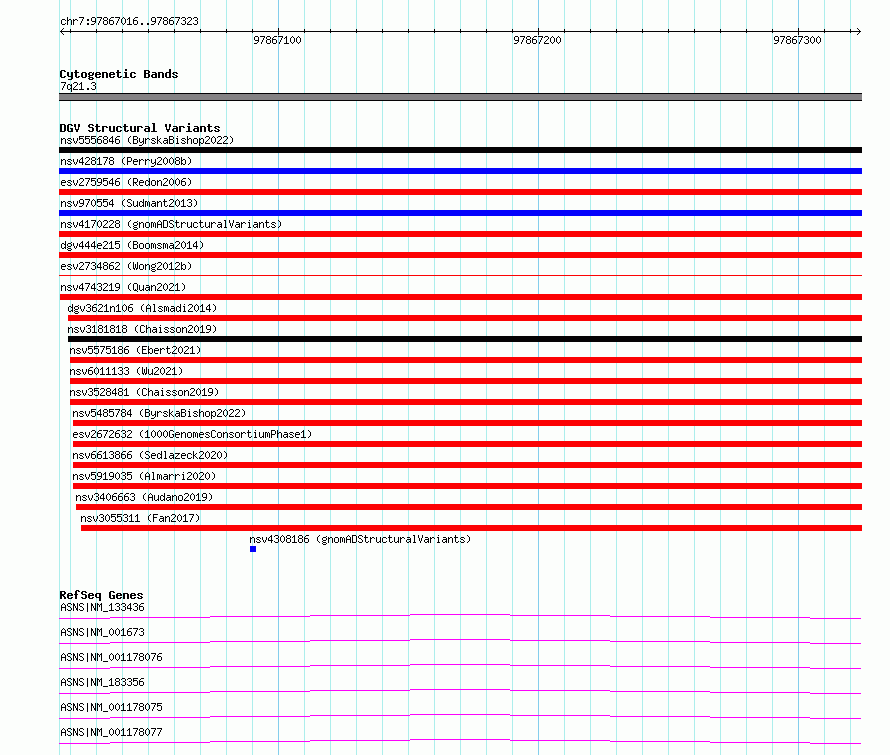Open the dgv444e215 (Boomsma2014) label
Viewport: 890px width, 755px height.
132,245
